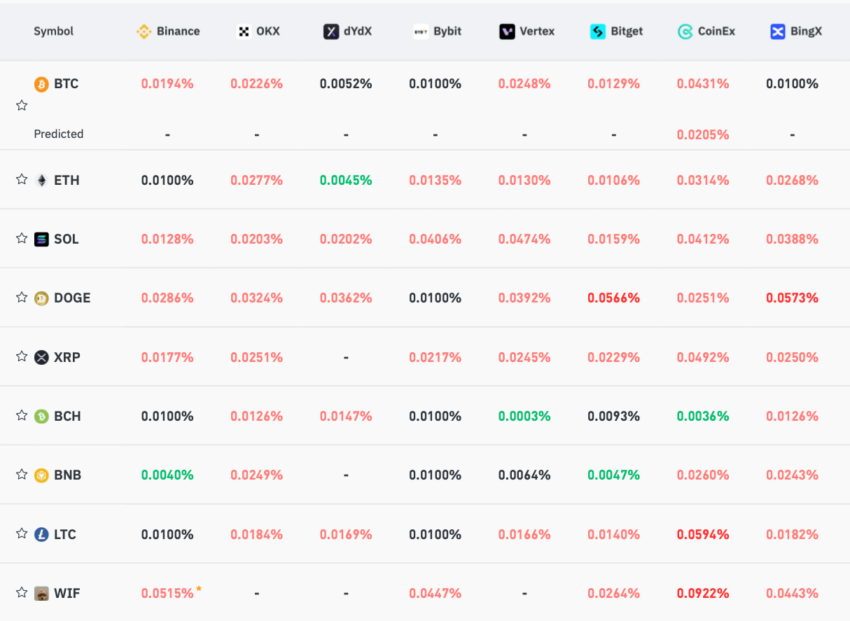
Task: Click the Bybit exchange logo icon
Action: (x=421, y=32)
